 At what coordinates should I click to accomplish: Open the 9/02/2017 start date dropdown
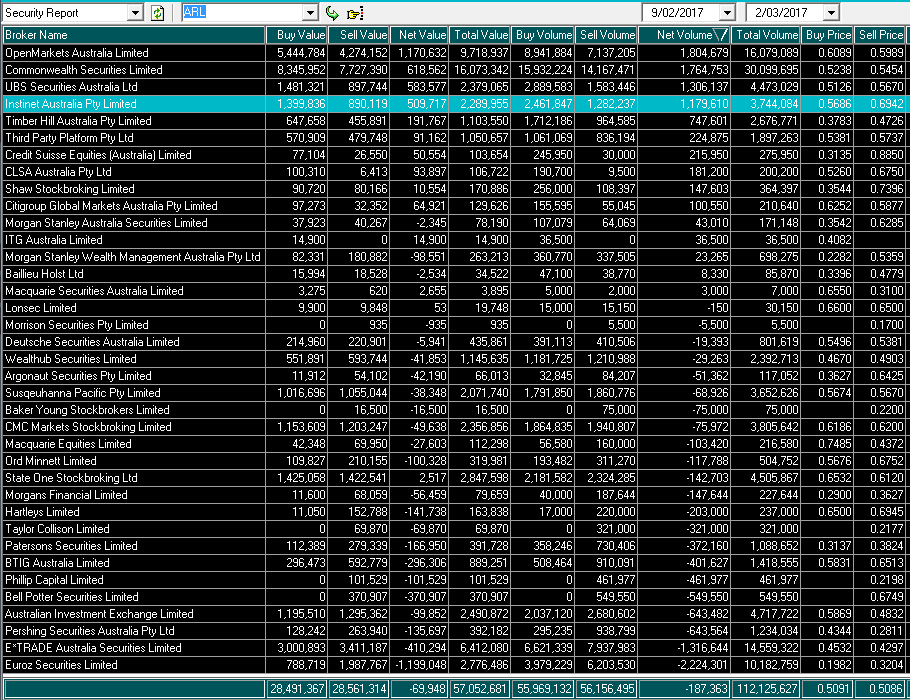728,13
